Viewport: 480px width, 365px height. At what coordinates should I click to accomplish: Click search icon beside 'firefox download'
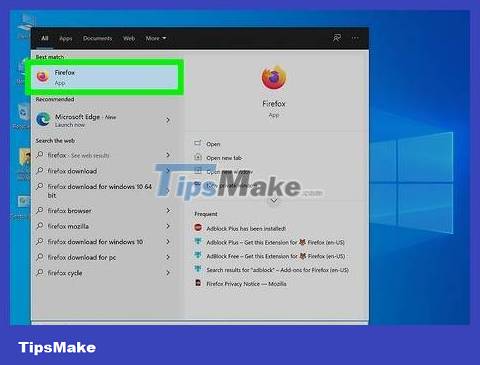pyautogui.click(x=40, y=171)
